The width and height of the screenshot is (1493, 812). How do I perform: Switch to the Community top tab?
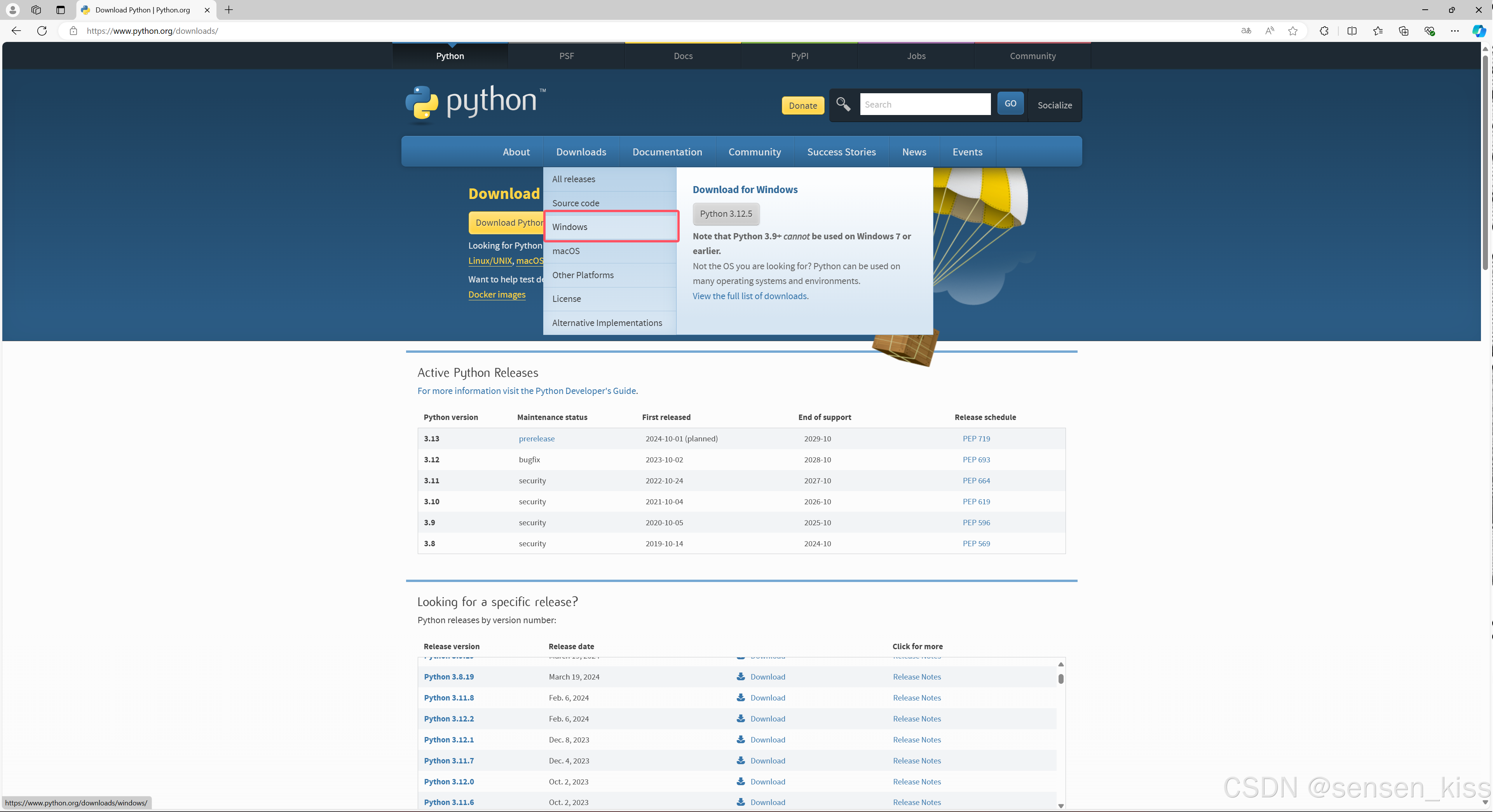tap(1032, 56)
